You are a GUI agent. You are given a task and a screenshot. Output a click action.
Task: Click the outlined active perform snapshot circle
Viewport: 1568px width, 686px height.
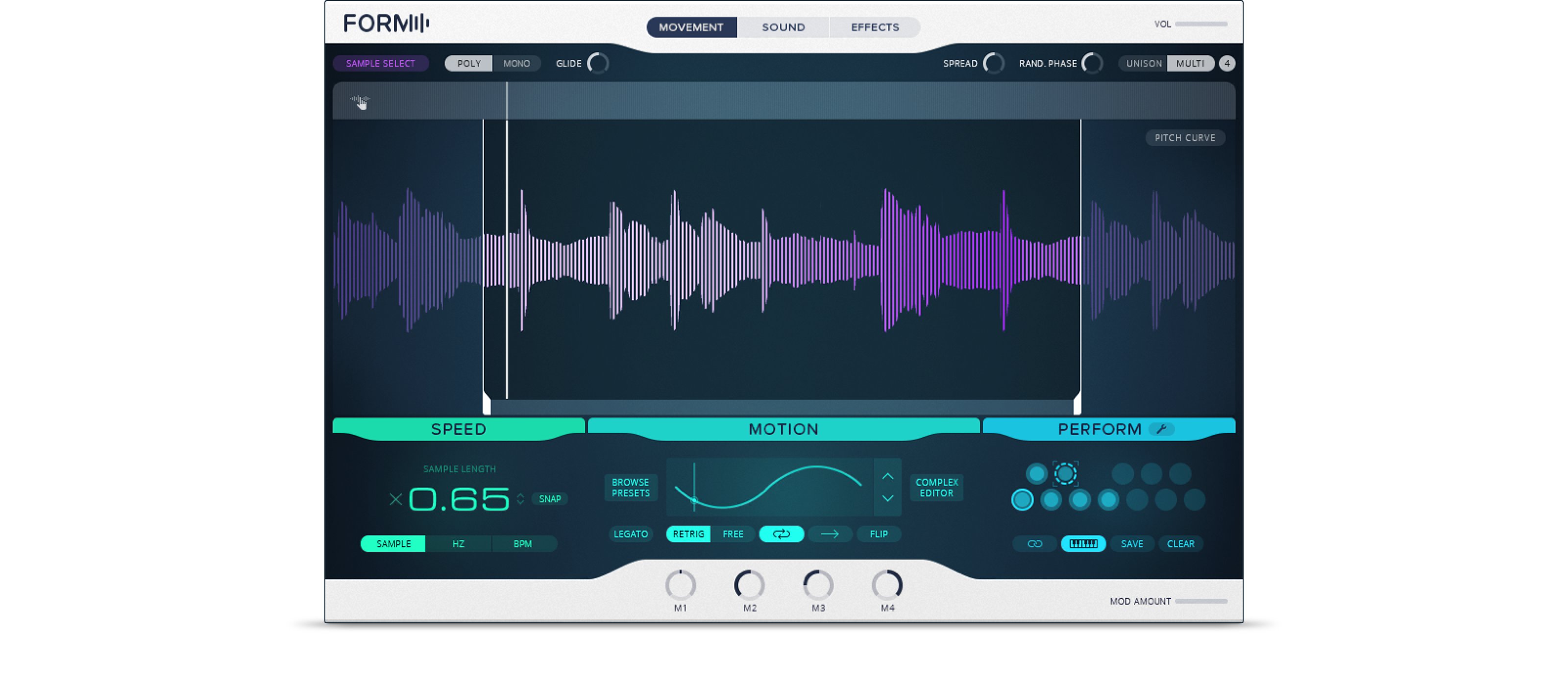1023,500
